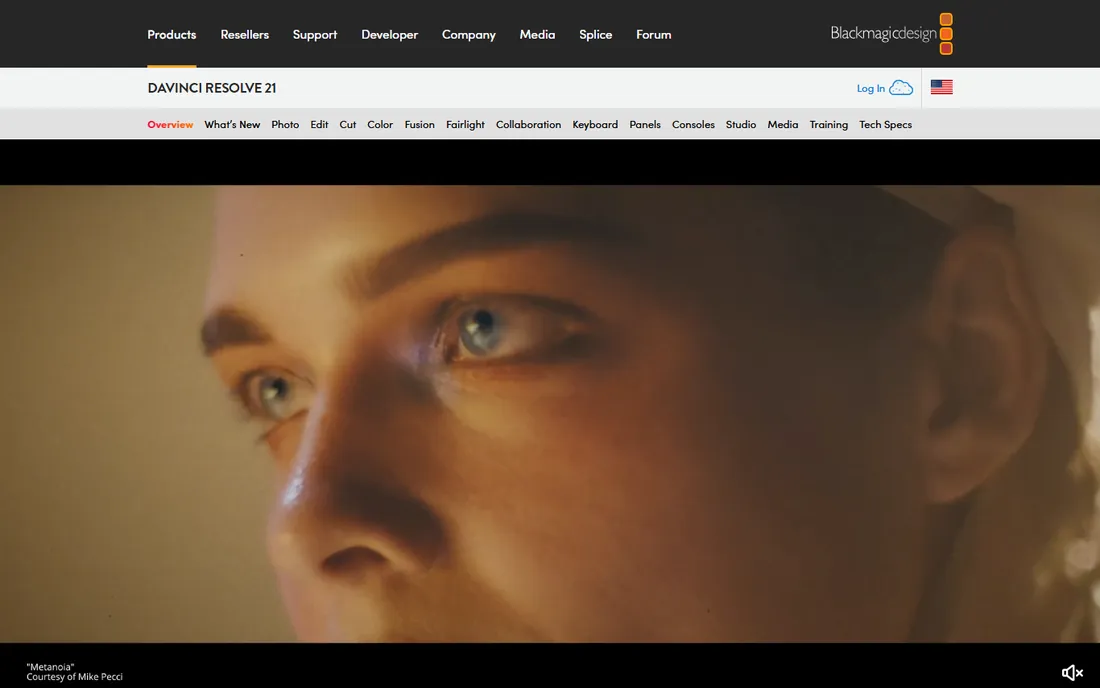Go to the Panels tab
Image resolution: width=1100 pixels, height=688 pixels.
(x=645, y=124)
